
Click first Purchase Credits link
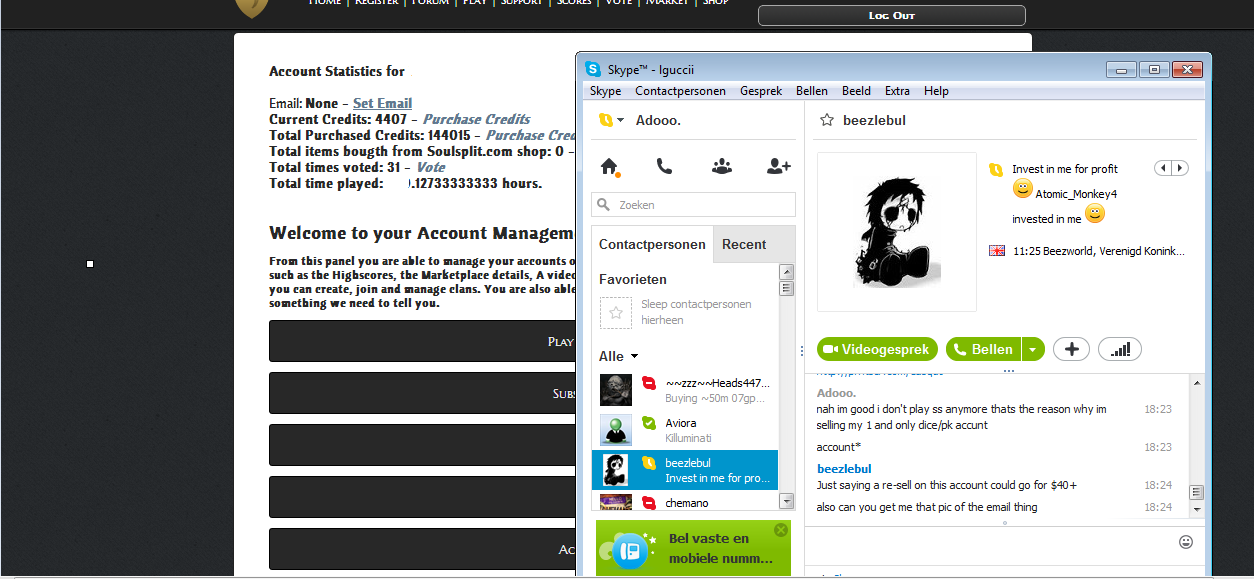(x=476, y=119)
